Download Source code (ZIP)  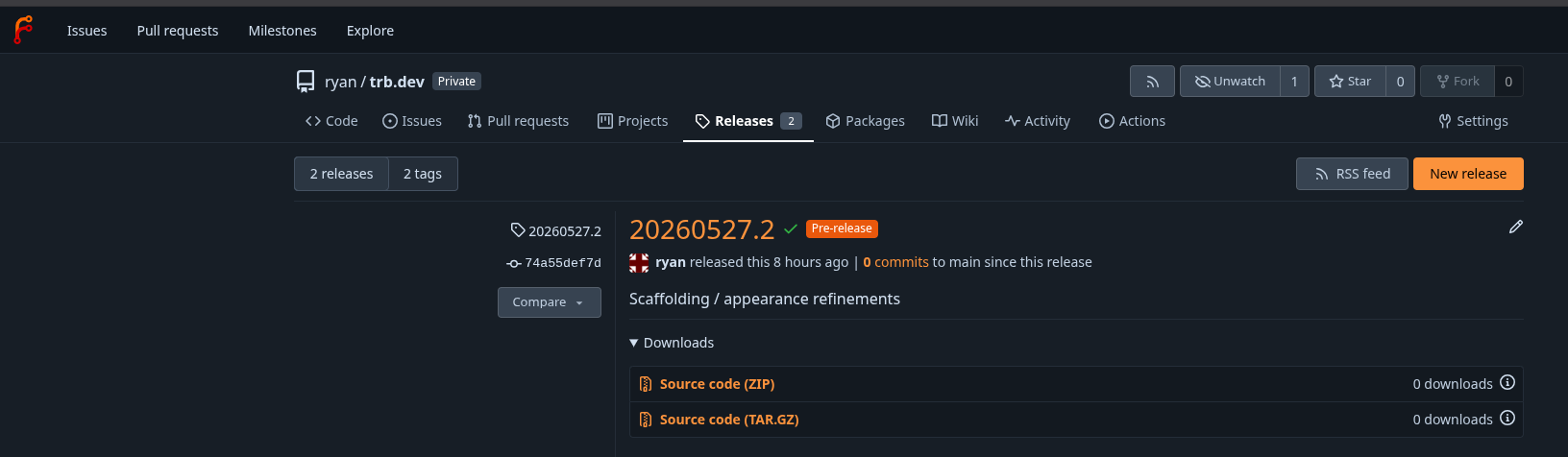coord(717,384)
